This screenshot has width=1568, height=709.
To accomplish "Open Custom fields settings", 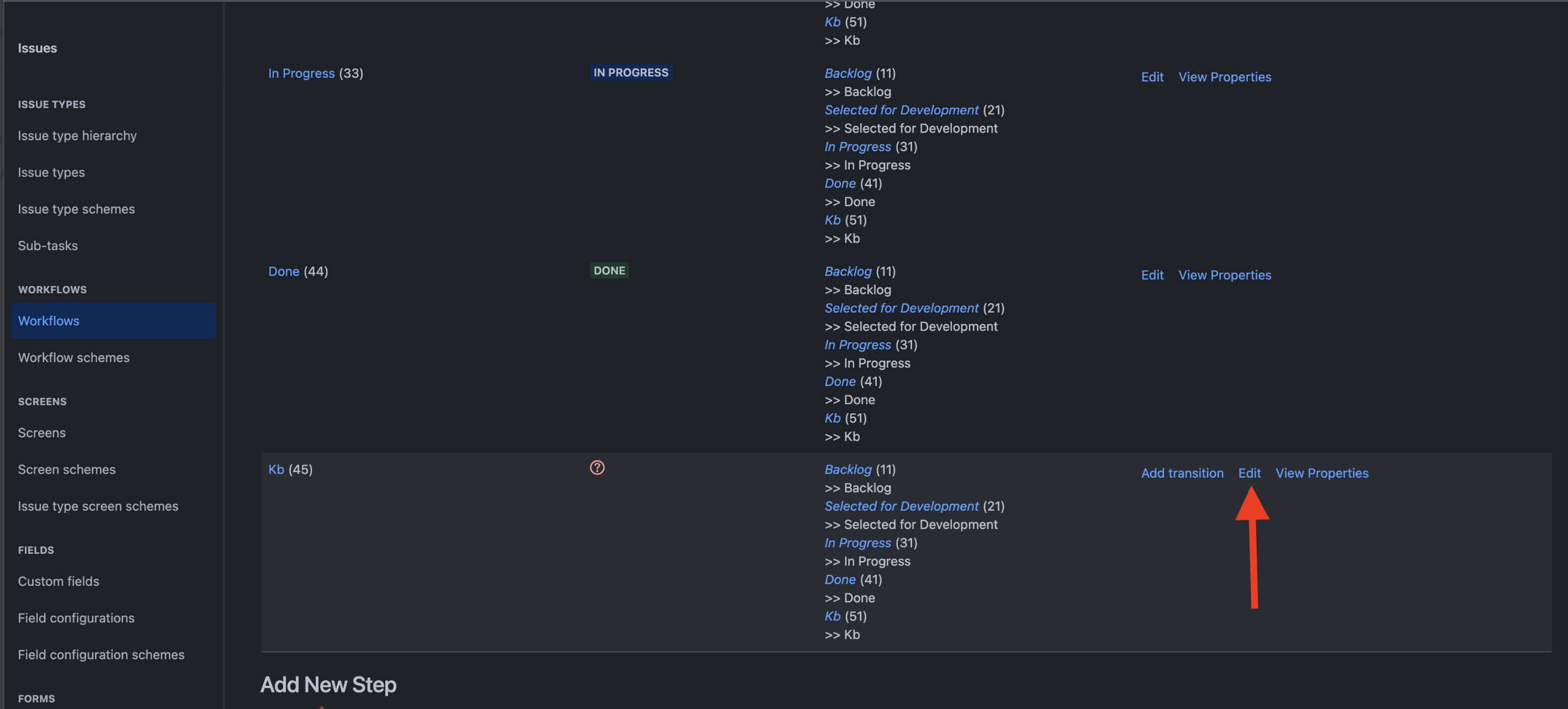I will [x=59, y=581].
